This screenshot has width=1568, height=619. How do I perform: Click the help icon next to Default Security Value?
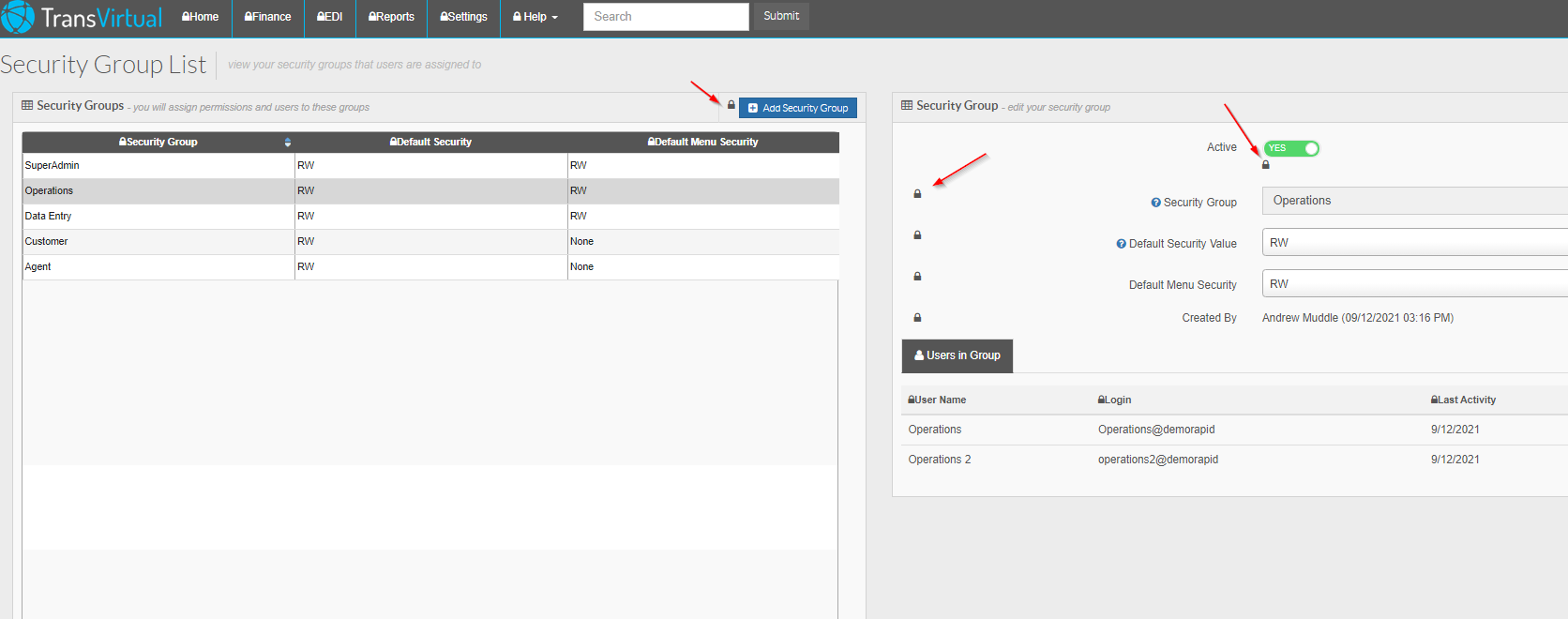1121,244
